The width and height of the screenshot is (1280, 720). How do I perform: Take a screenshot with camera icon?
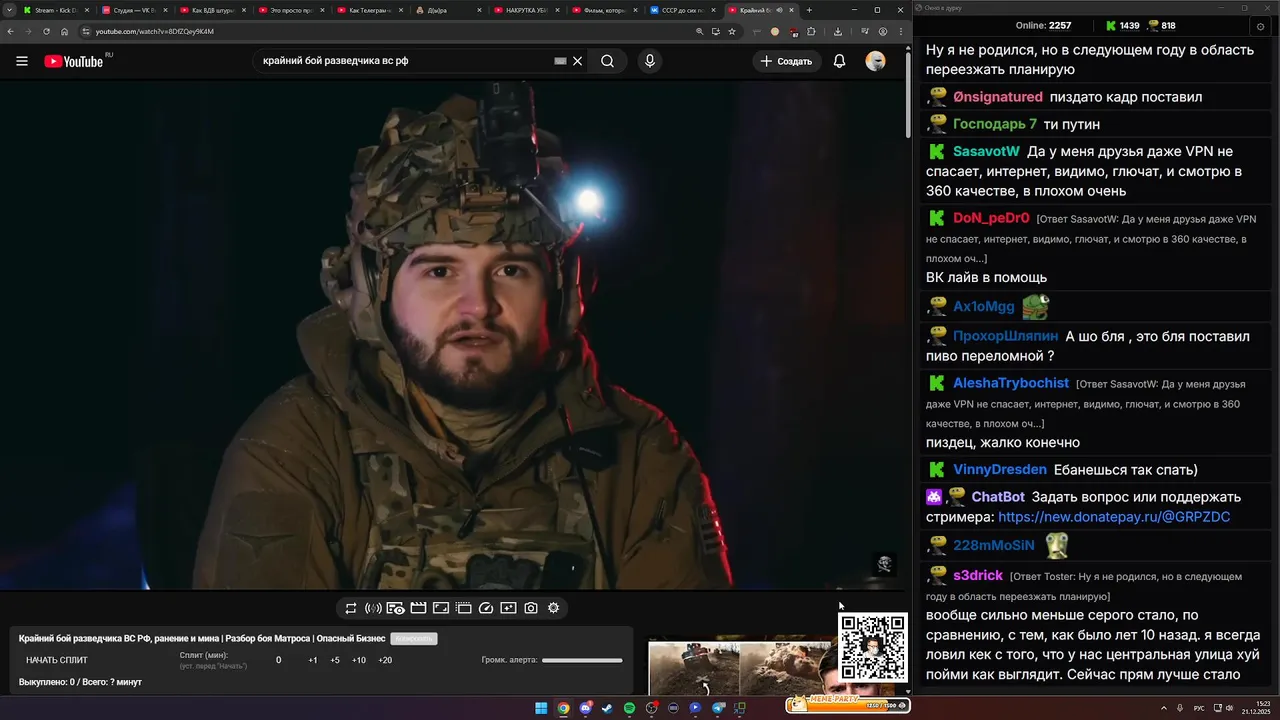pyautogui.click(x=531, y=608)
